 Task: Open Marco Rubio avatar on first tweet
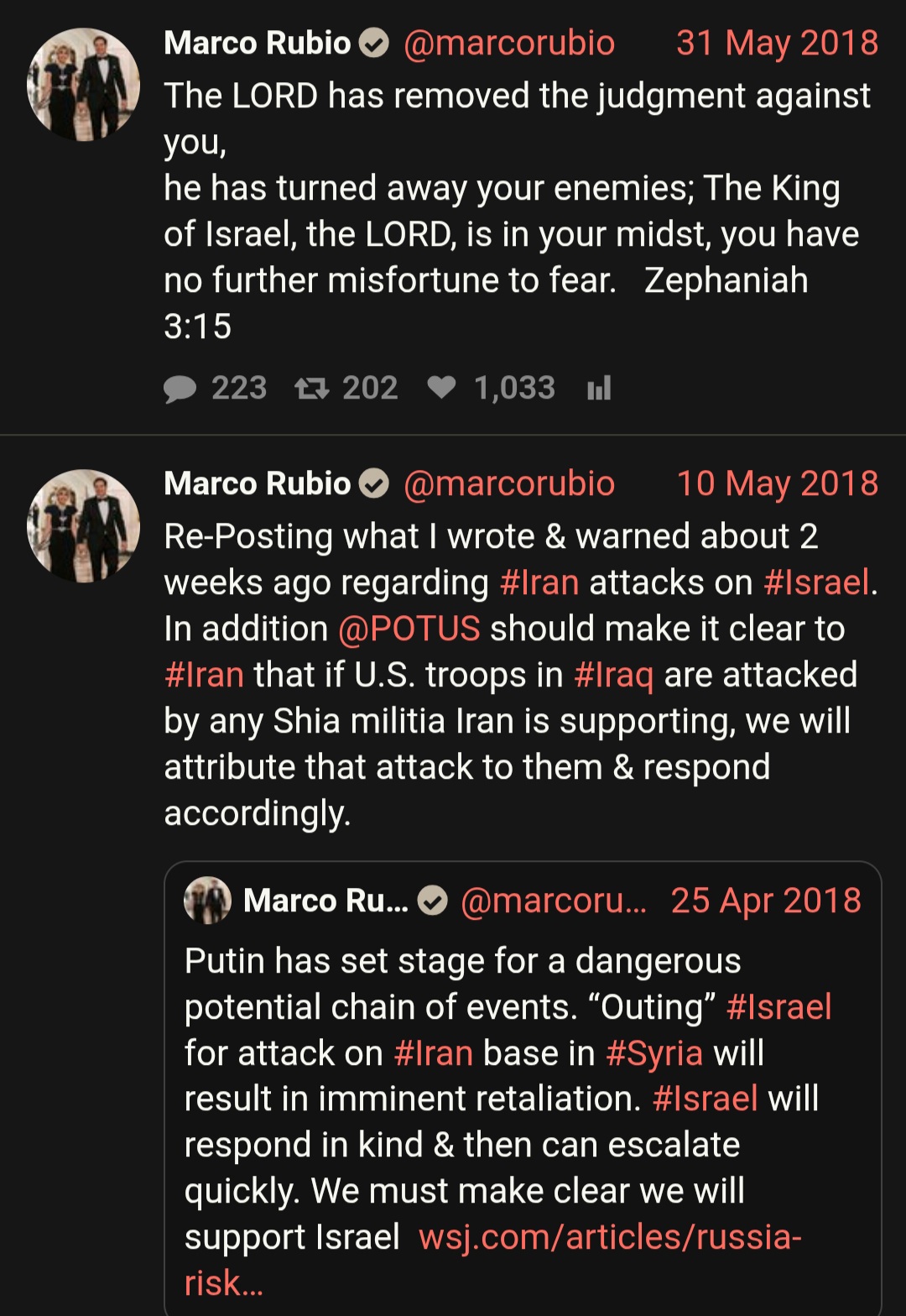pyautogui.click(x=84, y=84)
